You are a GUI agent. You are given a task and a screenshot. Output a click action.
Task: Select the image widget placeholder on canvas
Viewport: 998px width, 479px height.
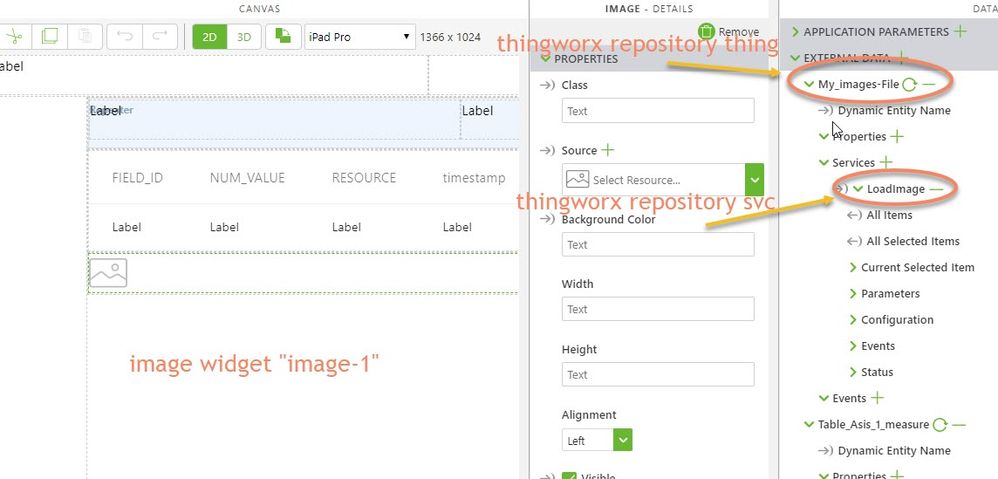108,272
